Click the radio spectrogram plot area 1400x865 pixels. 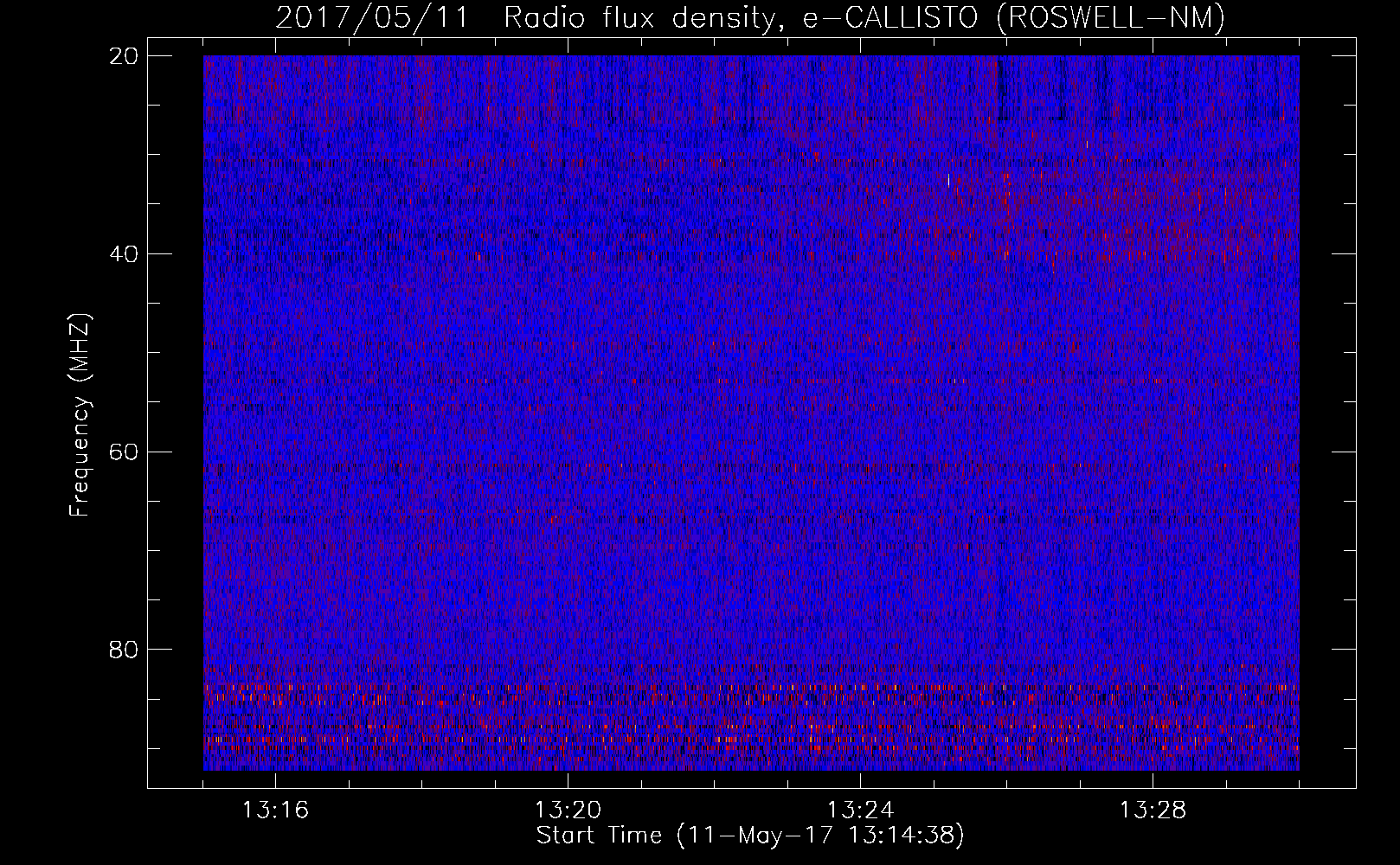pyautogui.click(x=751, y=413)
